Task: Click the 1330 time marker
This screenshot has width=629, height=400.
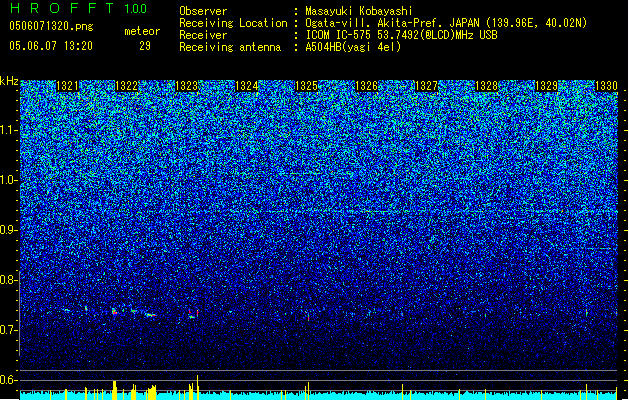Action: point(606,86)
